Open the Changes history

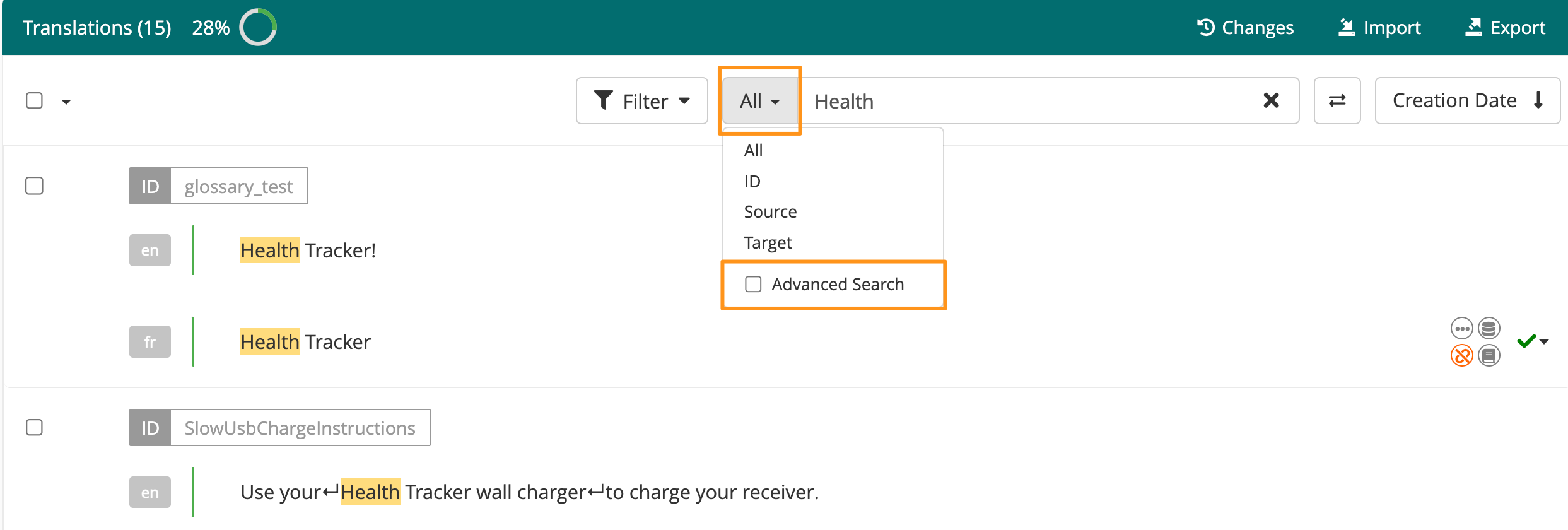point(1245,27)
